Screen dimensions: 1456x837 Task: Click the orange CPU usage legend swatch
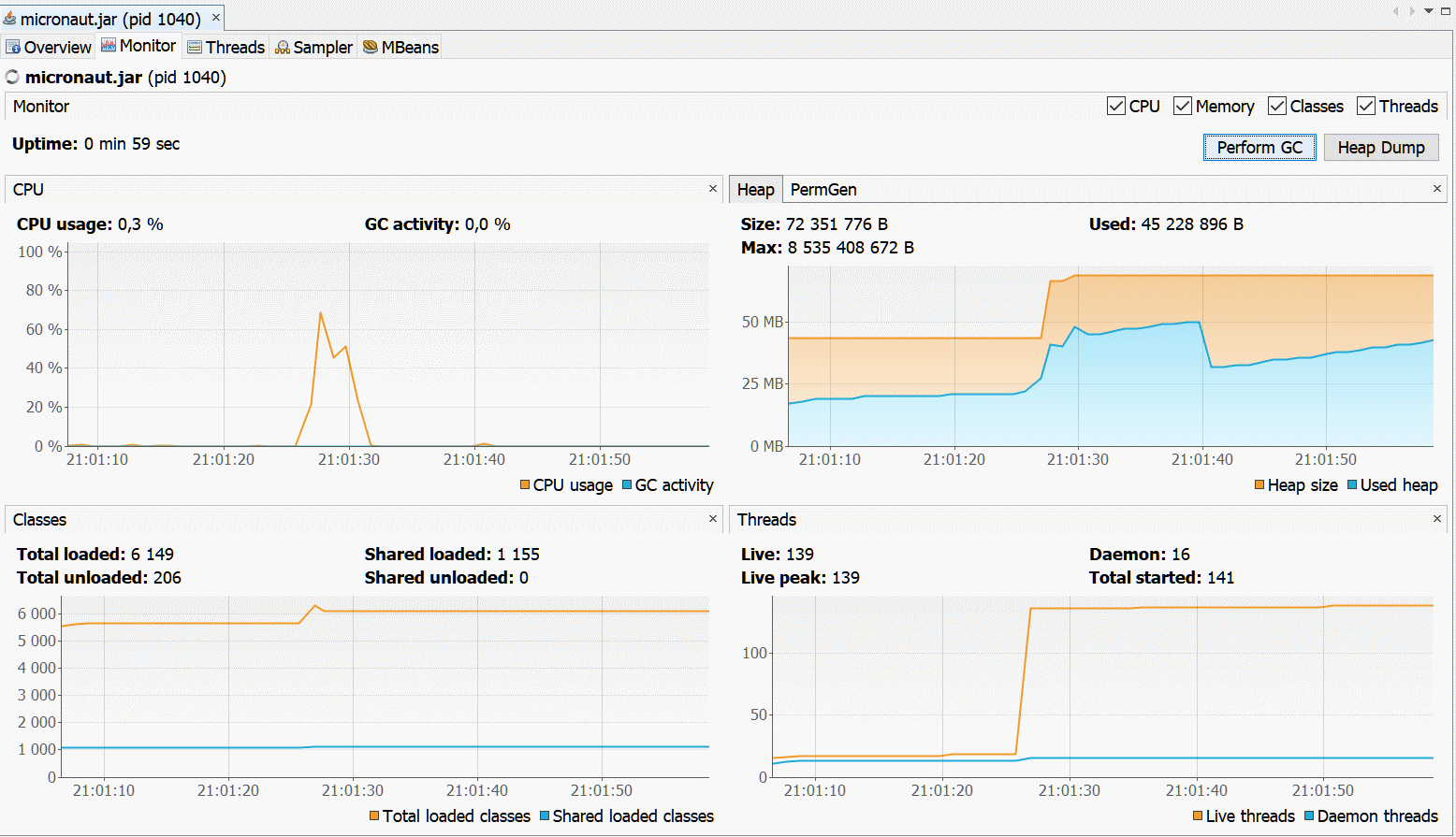(525, 484)
